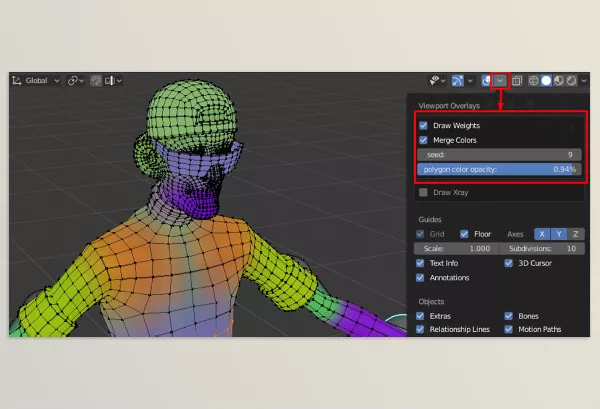The width and height of the screenshot is (600, 409).
Task: Uncheck the Extras checkbox
Action: coord(420,316)
